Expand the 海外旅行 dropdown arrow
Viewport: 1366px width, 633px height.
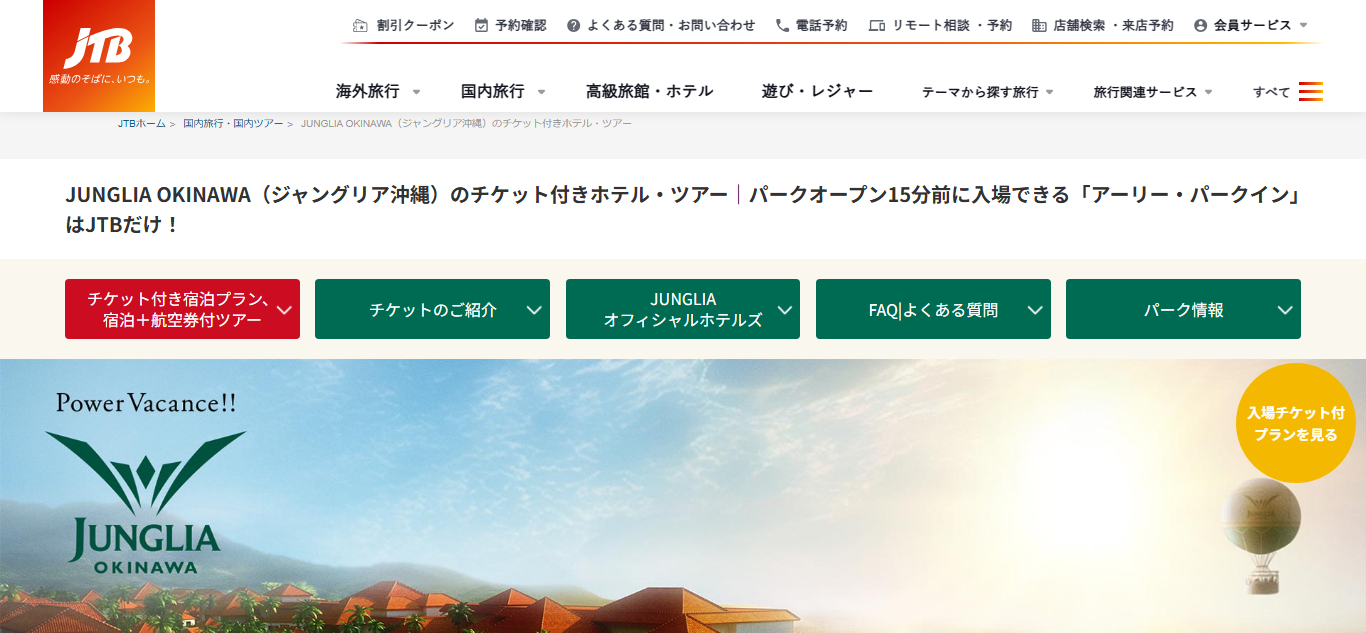tap(416, 92)
